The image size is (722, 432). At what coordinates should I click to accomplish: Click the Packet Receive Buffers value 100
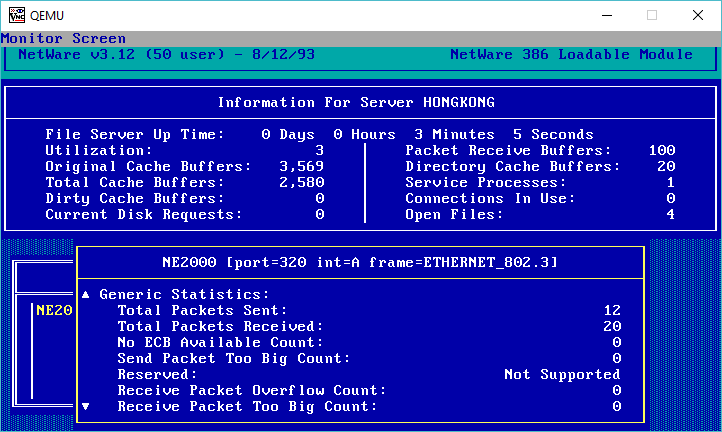coord(662,151)
